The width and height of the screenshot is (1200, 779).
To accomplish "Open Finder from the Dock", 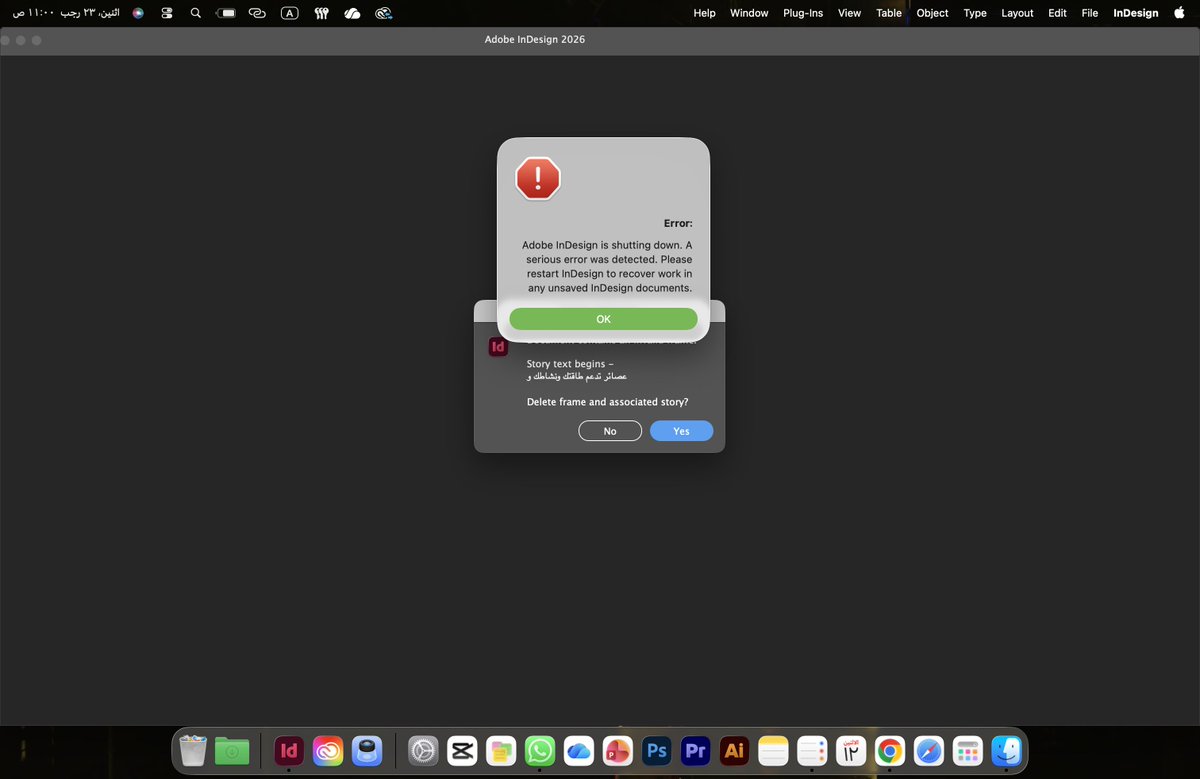I will 1007,750.
